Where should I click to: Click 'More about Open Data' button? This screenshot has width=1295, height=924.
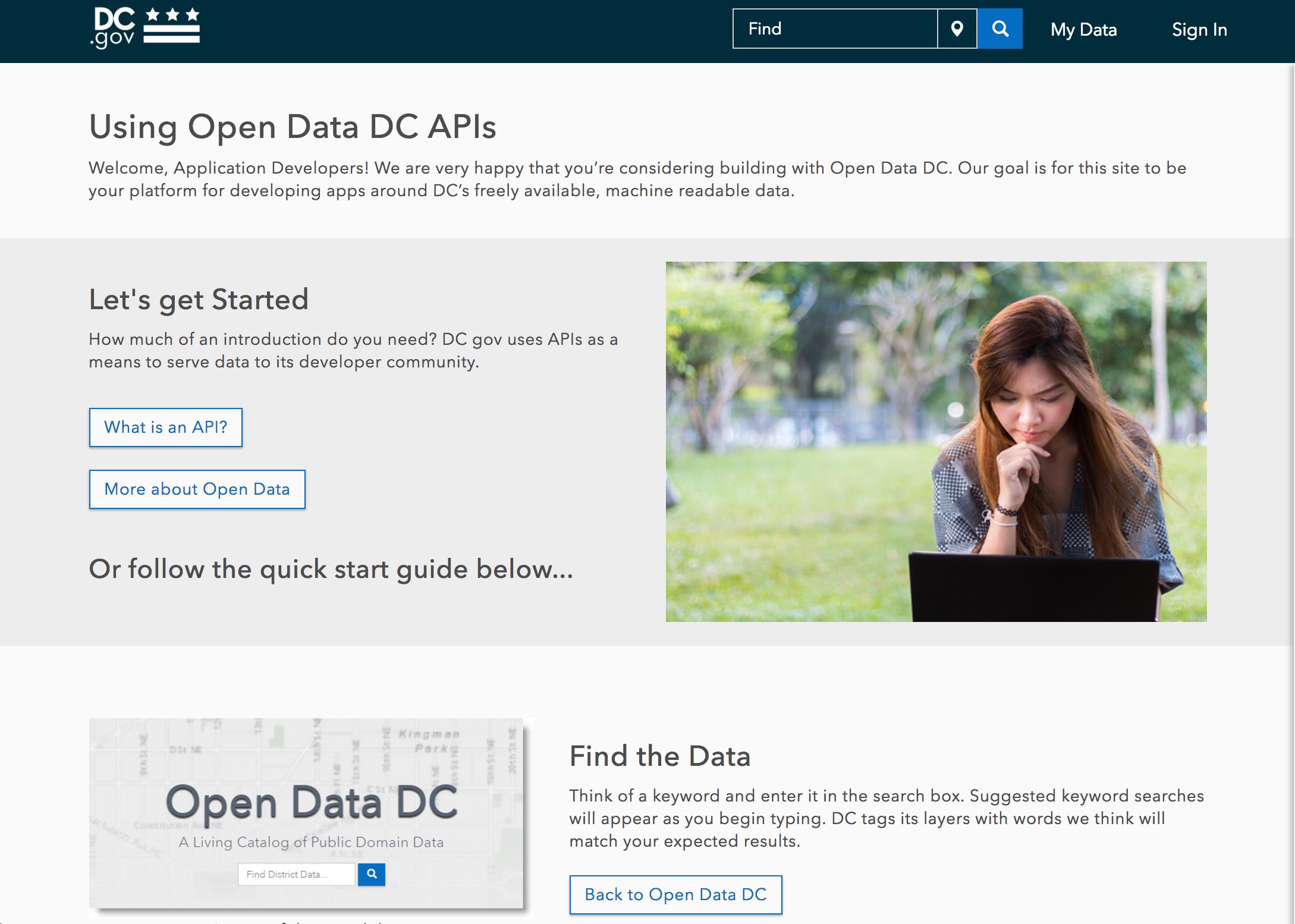pos(197,489)
